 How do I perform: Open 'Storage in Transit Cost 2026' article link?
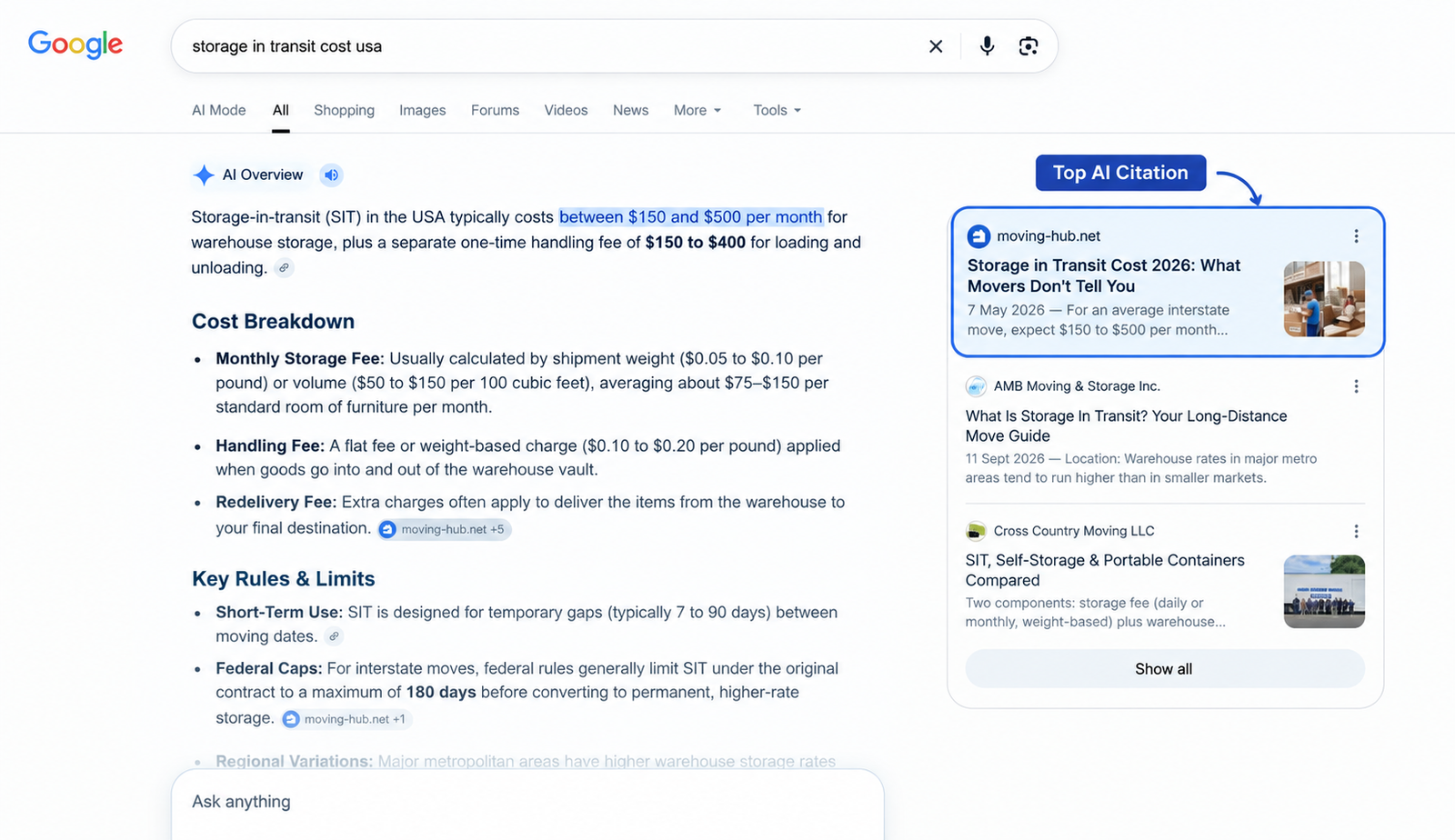click(1104, 275)
